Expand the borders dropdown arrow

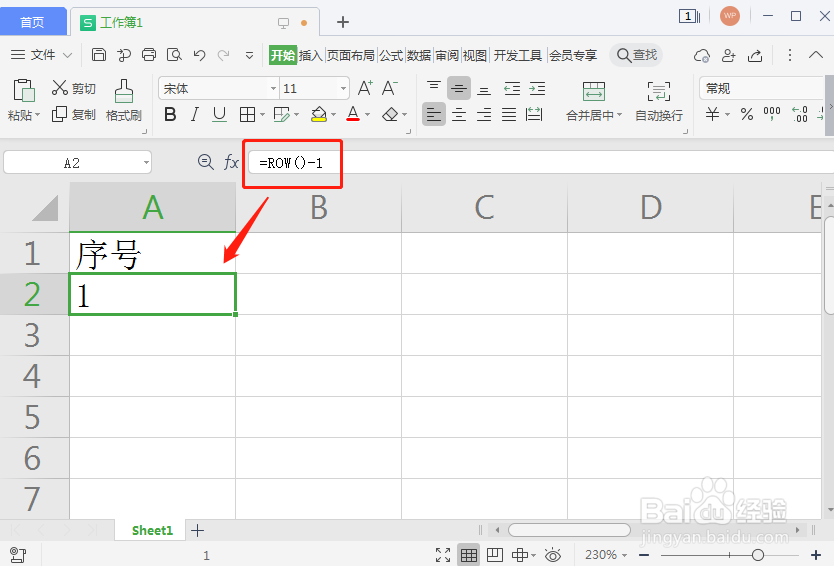262,114
